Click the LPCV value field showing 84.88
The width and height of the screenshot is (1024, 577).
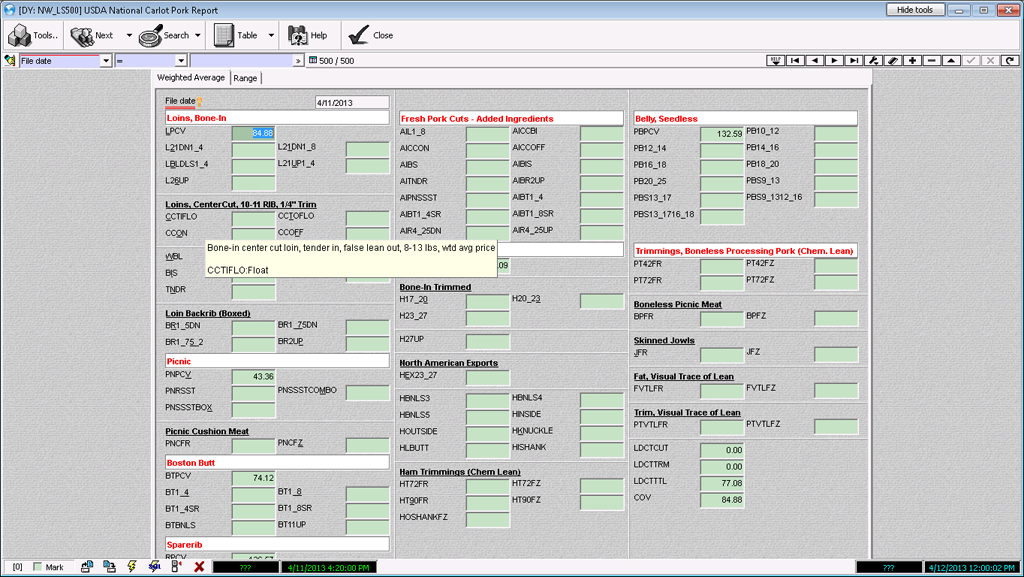click(253, 133)
